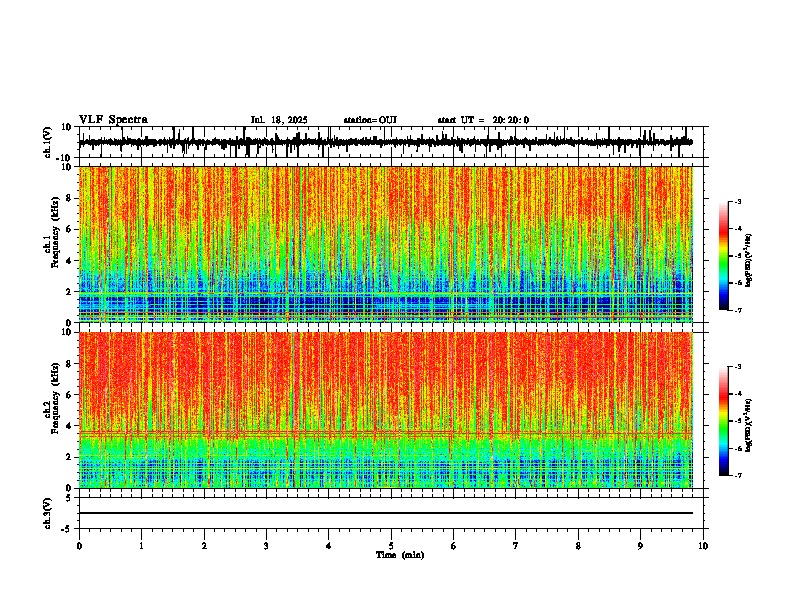Select the "Time (min)" axis title
The image size is (792, 612).
[400, 555]
